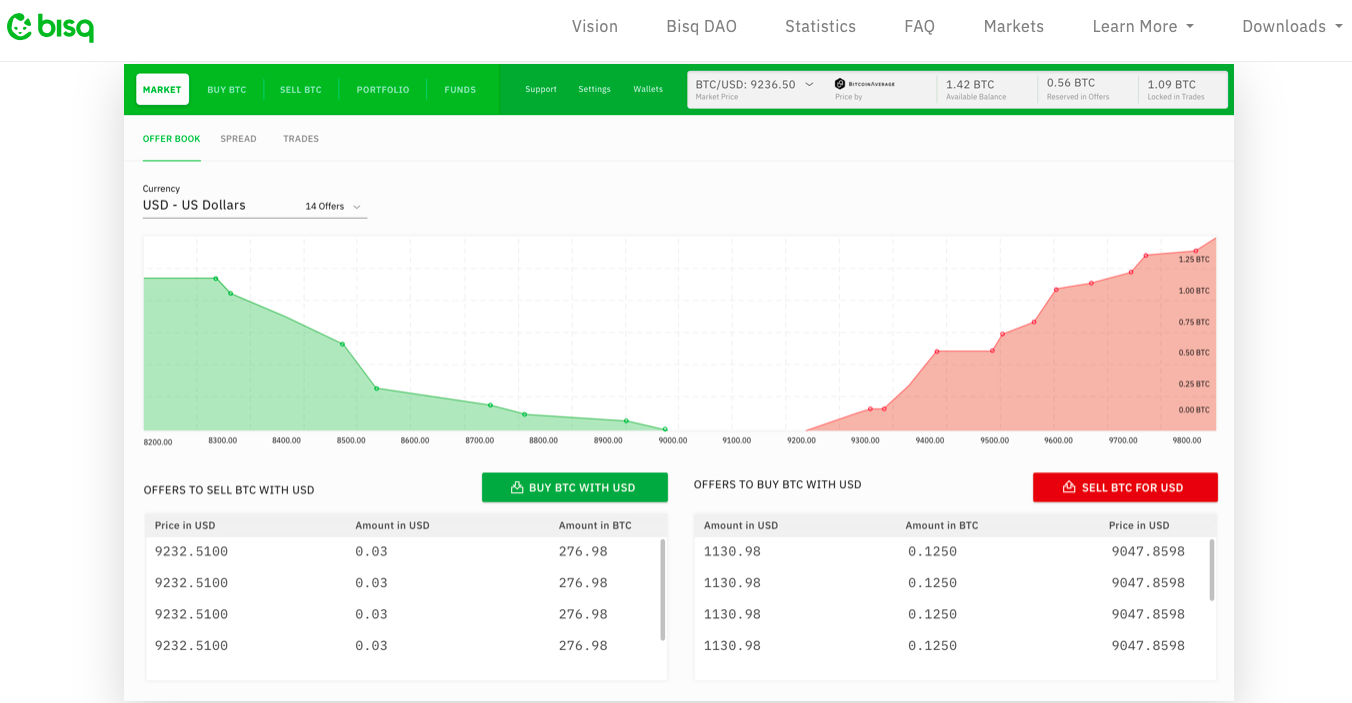
Task: Click the 1.09 BTC locked in trades
Action: tap(1172, 85)
